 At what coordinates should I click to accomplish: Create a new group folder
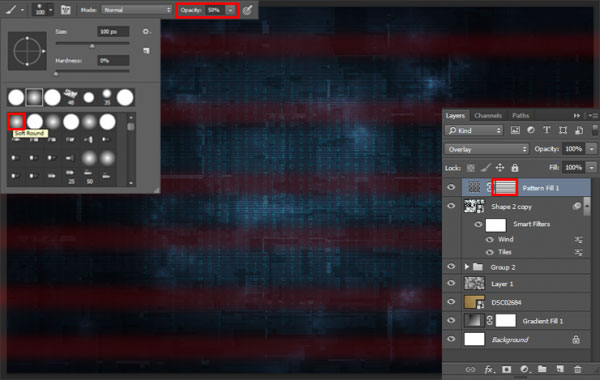point(542,369)
